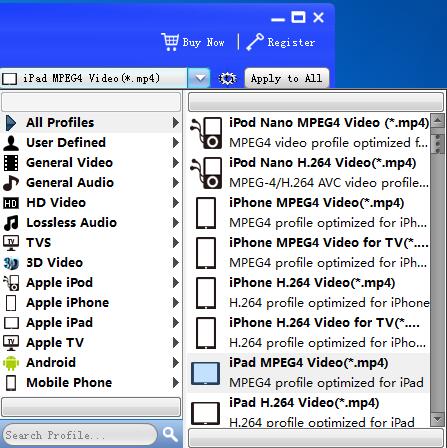Click the iPhone MPEG4 Video(*.mp4) device icon
This screenshot has height=448, width=447.
pyautogui.click(x=206, y=213)
